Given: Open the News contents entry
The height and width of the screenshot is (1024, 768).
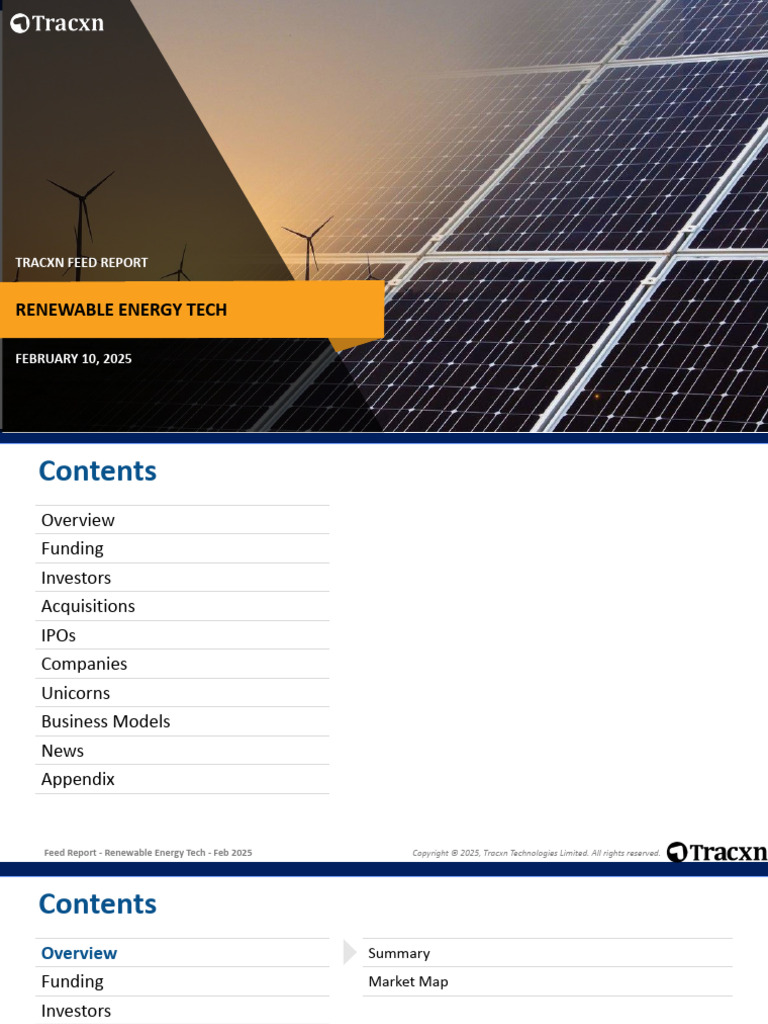Looking at the screenshot, I should coord(182,750).
